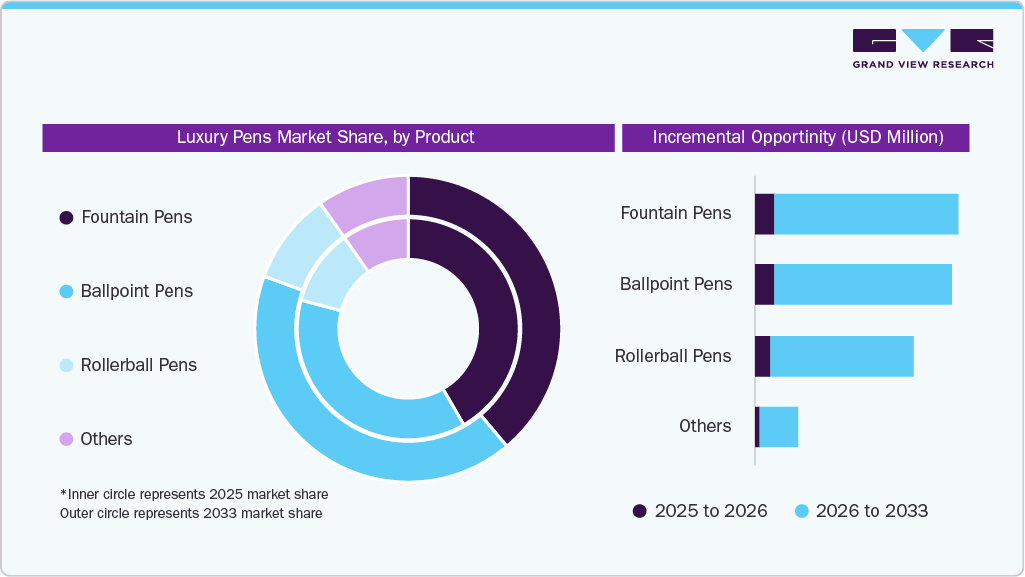1025x577 pixels.
Task: Click the Rollerball Pens 2026 to 2033 bar
Action: pyautogui.click(x=842, y=356)
